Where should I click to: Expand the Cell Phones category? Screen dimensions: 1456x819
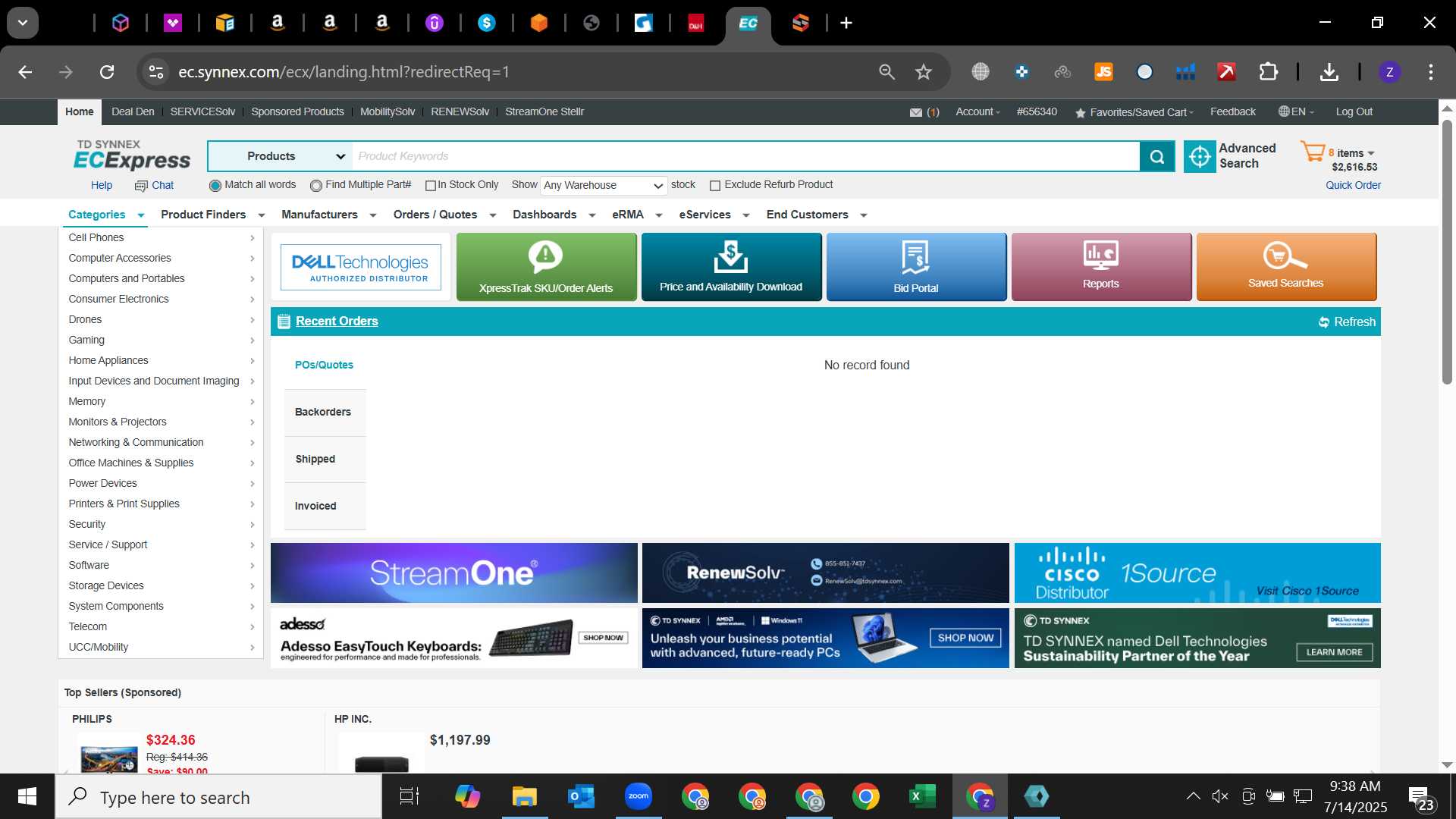point(161,238)
